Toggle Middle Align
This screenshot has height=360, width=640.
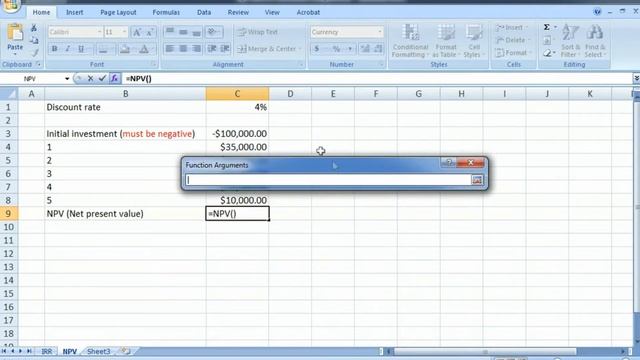coord(183,31)
